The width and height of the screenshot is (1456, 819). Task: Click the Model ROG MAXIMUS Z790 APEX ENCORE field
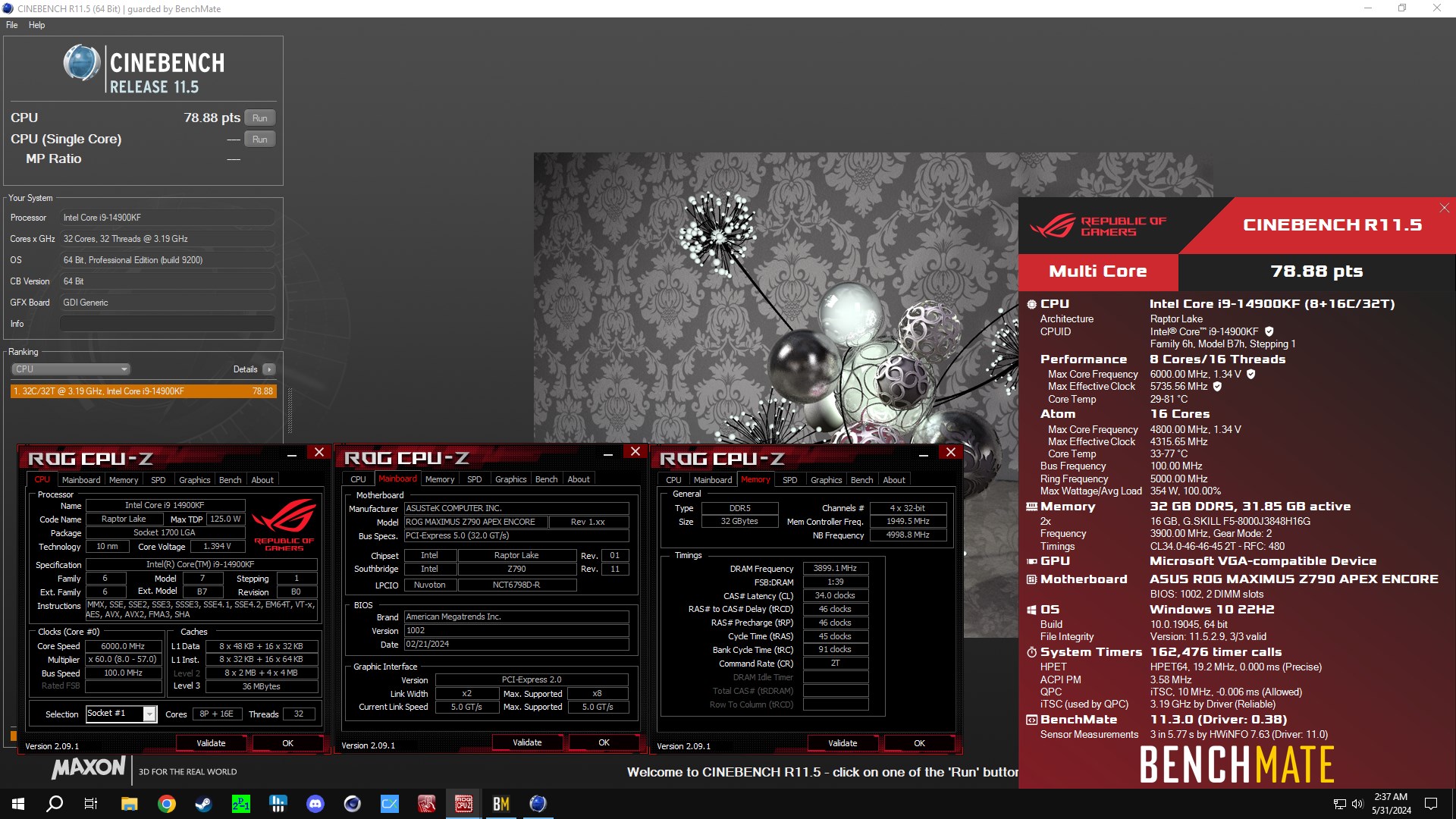475,522
